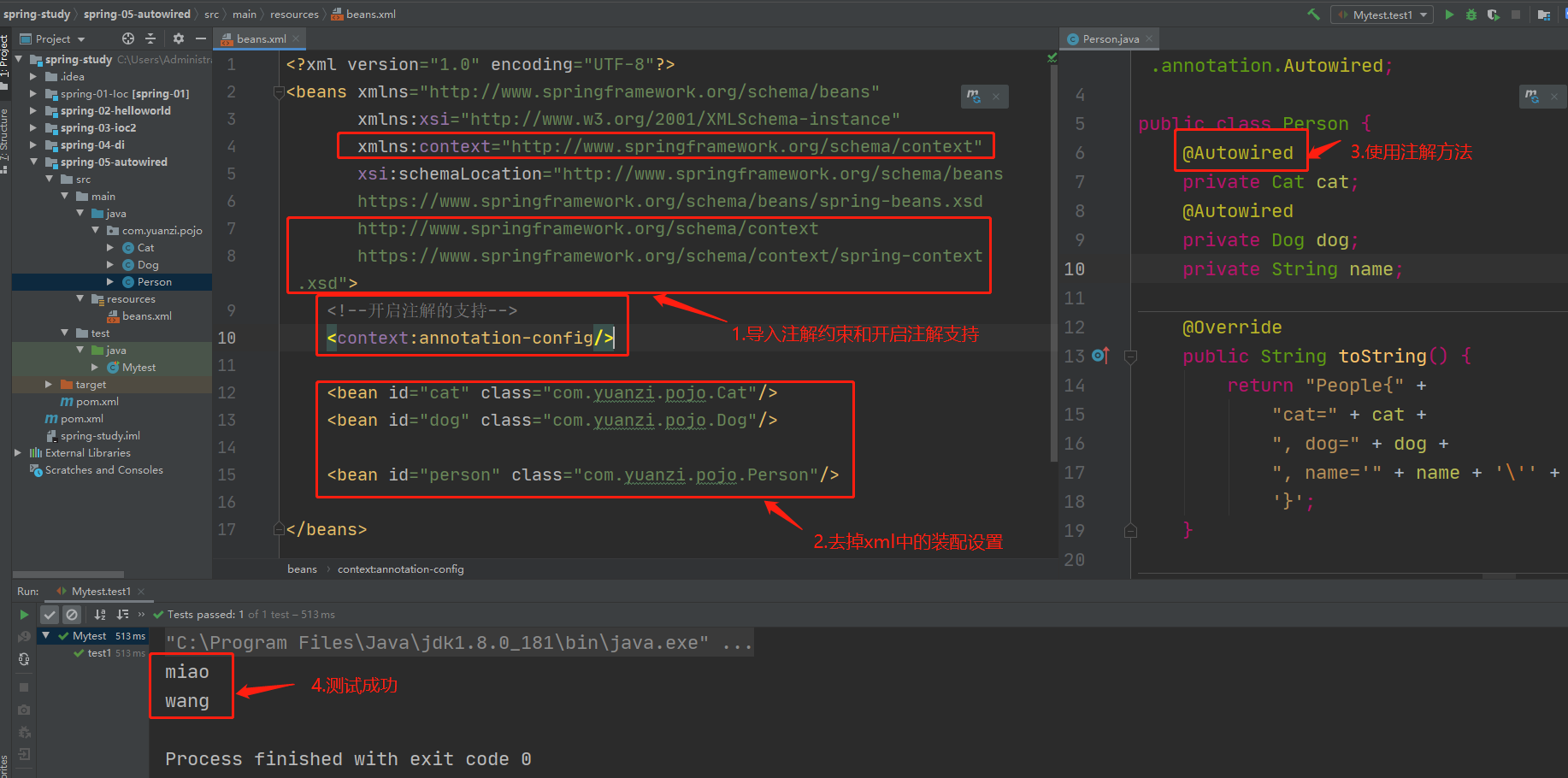Toggle Show Passed tests filter
Viewport: 1568px width, 778px height.
click(50, 615)
